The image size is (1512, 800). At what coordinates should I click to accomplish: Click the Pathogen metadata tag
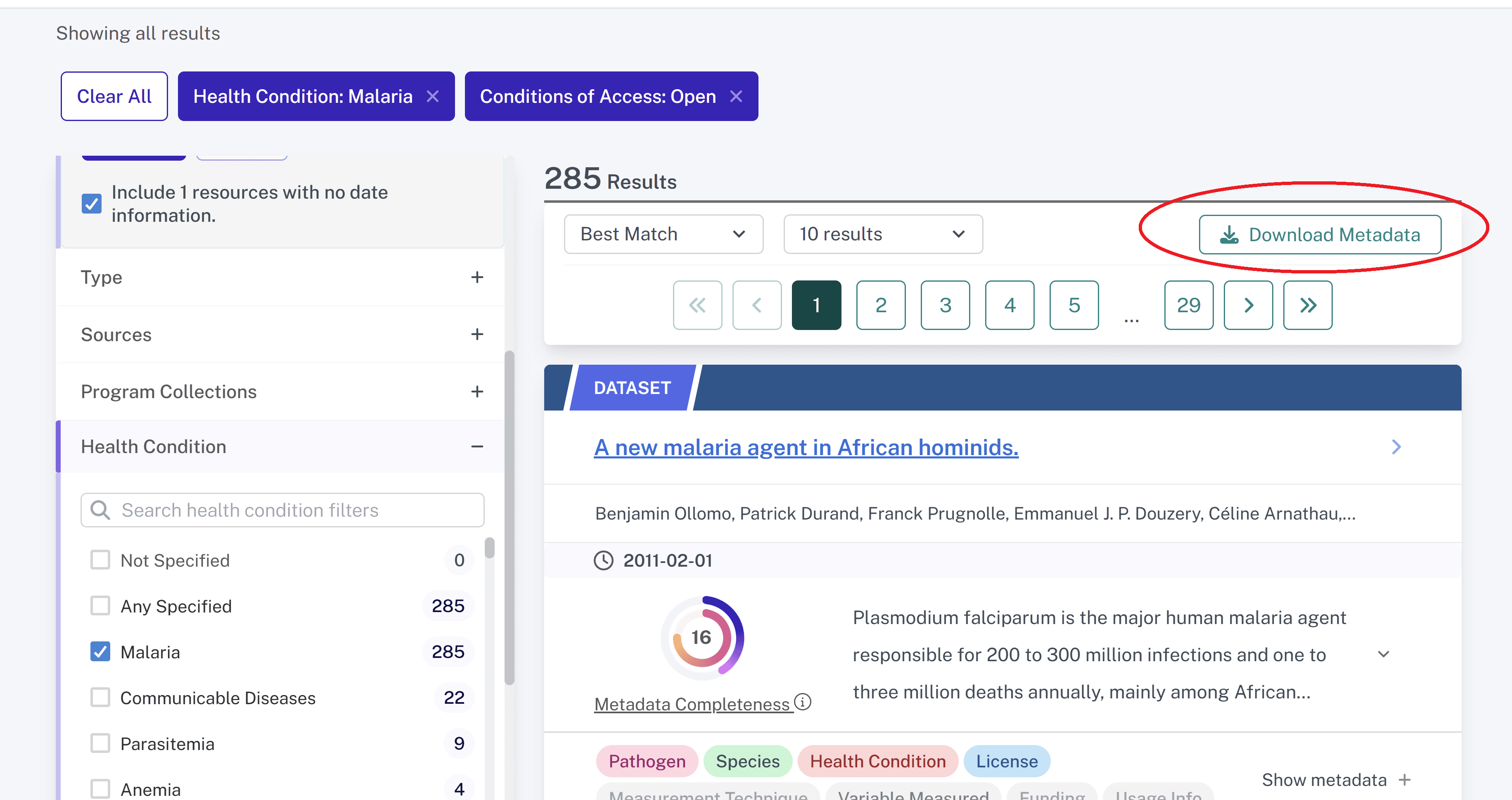[x=647, y=761]
